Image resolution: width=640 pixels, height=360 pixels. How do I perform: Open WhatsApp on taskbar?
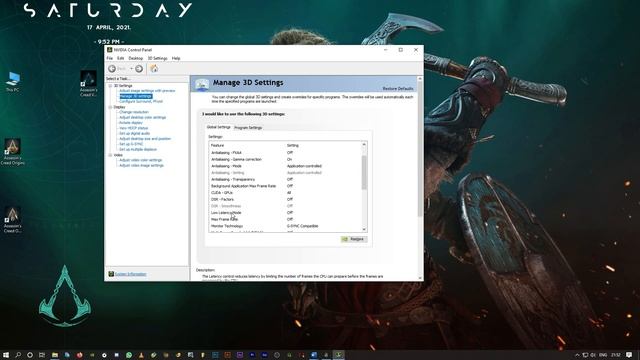tap(129, 355)
